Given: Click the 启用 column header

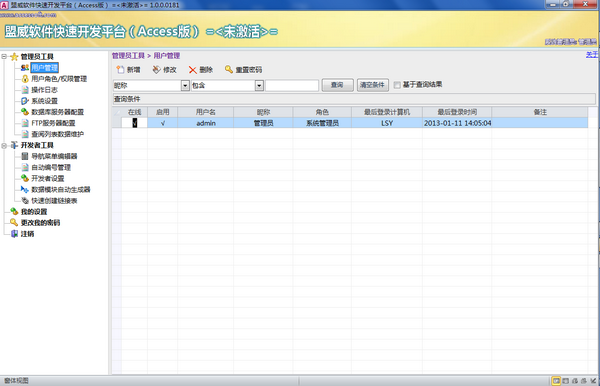Looking at the screenshot, I should coord(163,112).
